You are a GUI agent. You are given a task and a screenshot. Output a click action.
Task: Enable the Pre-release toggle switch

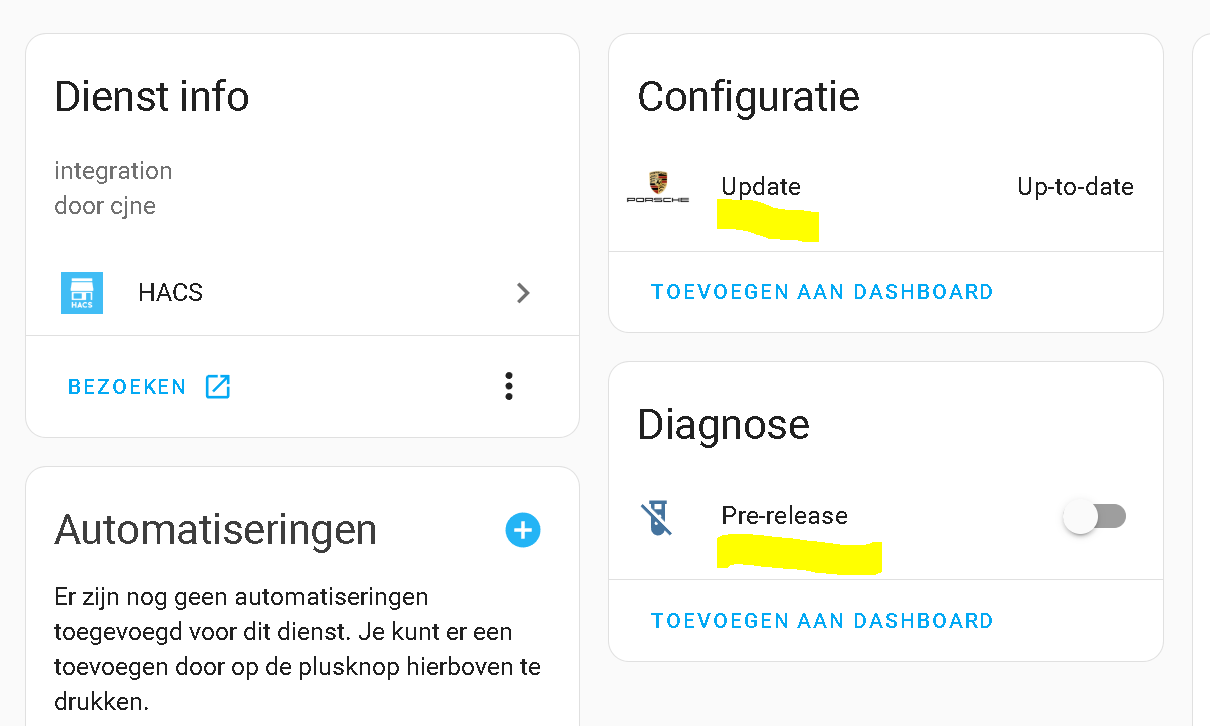[1094, 516]
